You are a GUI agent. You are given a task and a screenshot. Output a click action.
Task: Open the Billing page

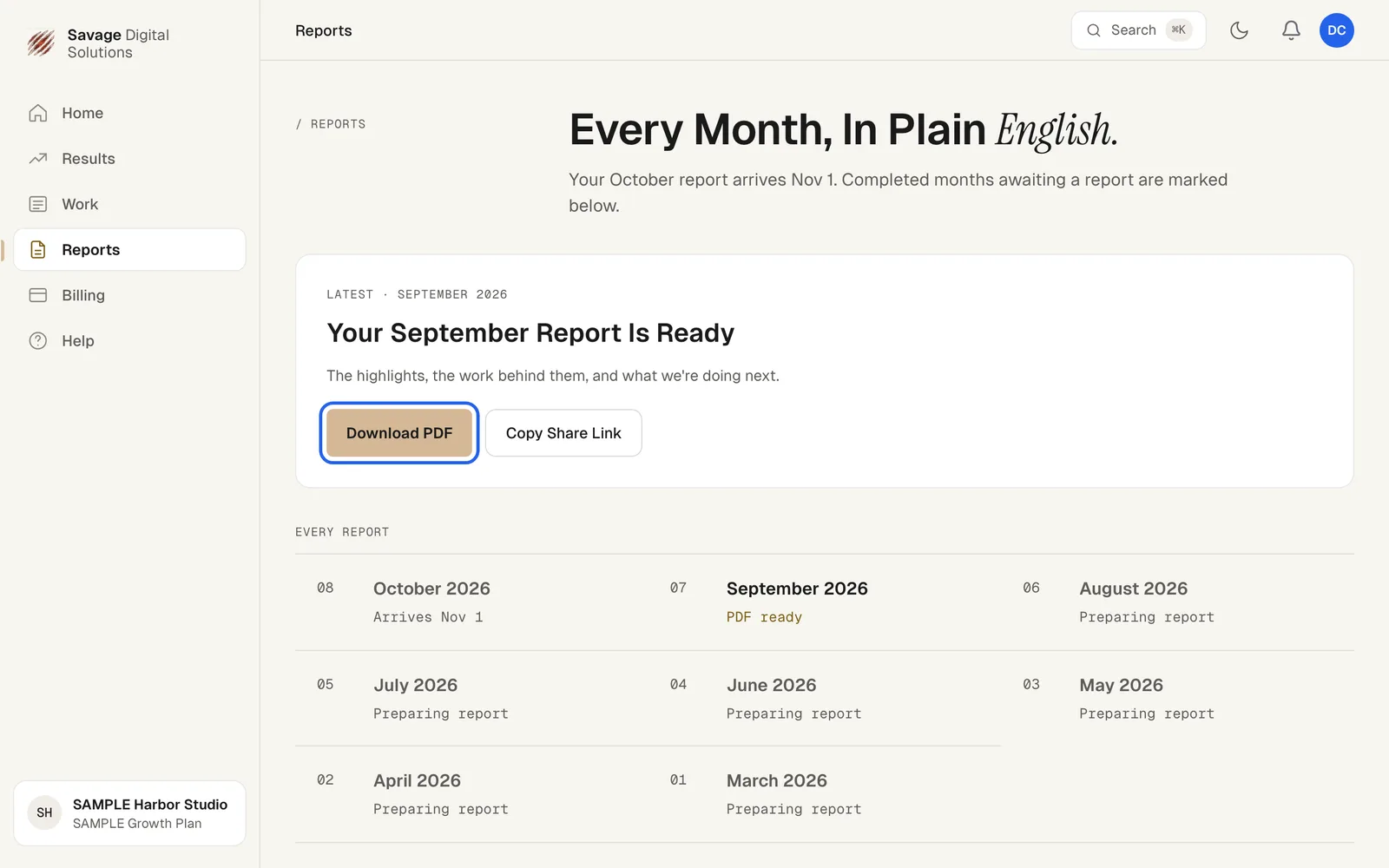coord(130,295)
